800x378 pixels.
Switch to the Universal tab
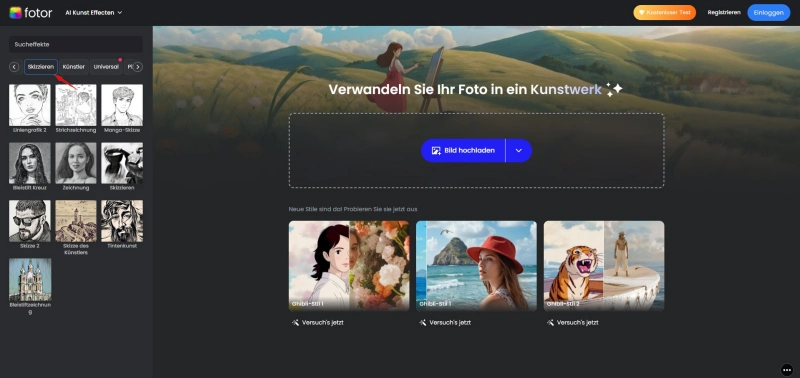point(106,67)
